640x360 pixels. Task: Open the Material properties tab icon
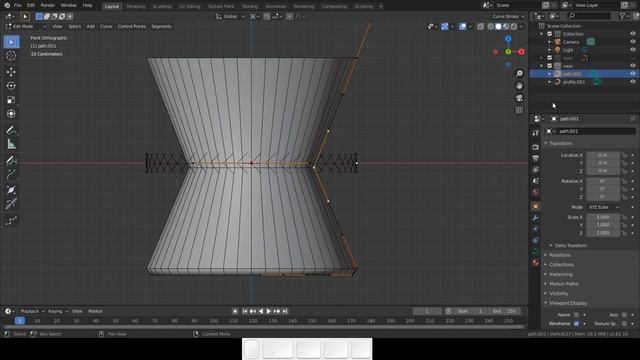(x=536, y=262)
